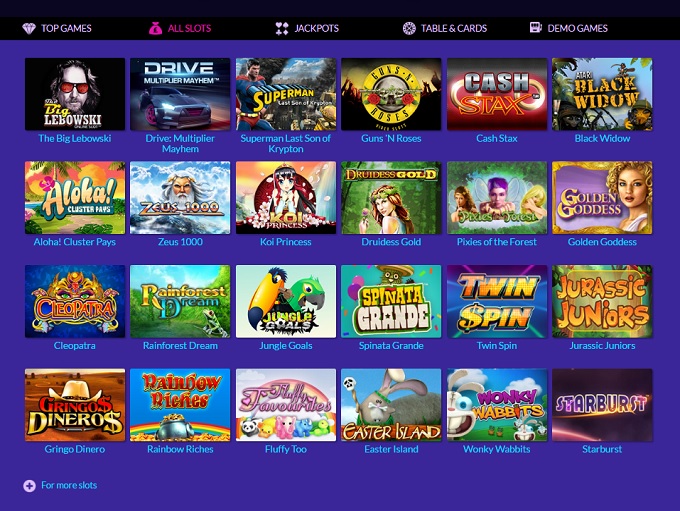Open the Golden Goddess game thumbnail
The height and width of the screenshot is (511, 680).
click(x=602, y=198)
